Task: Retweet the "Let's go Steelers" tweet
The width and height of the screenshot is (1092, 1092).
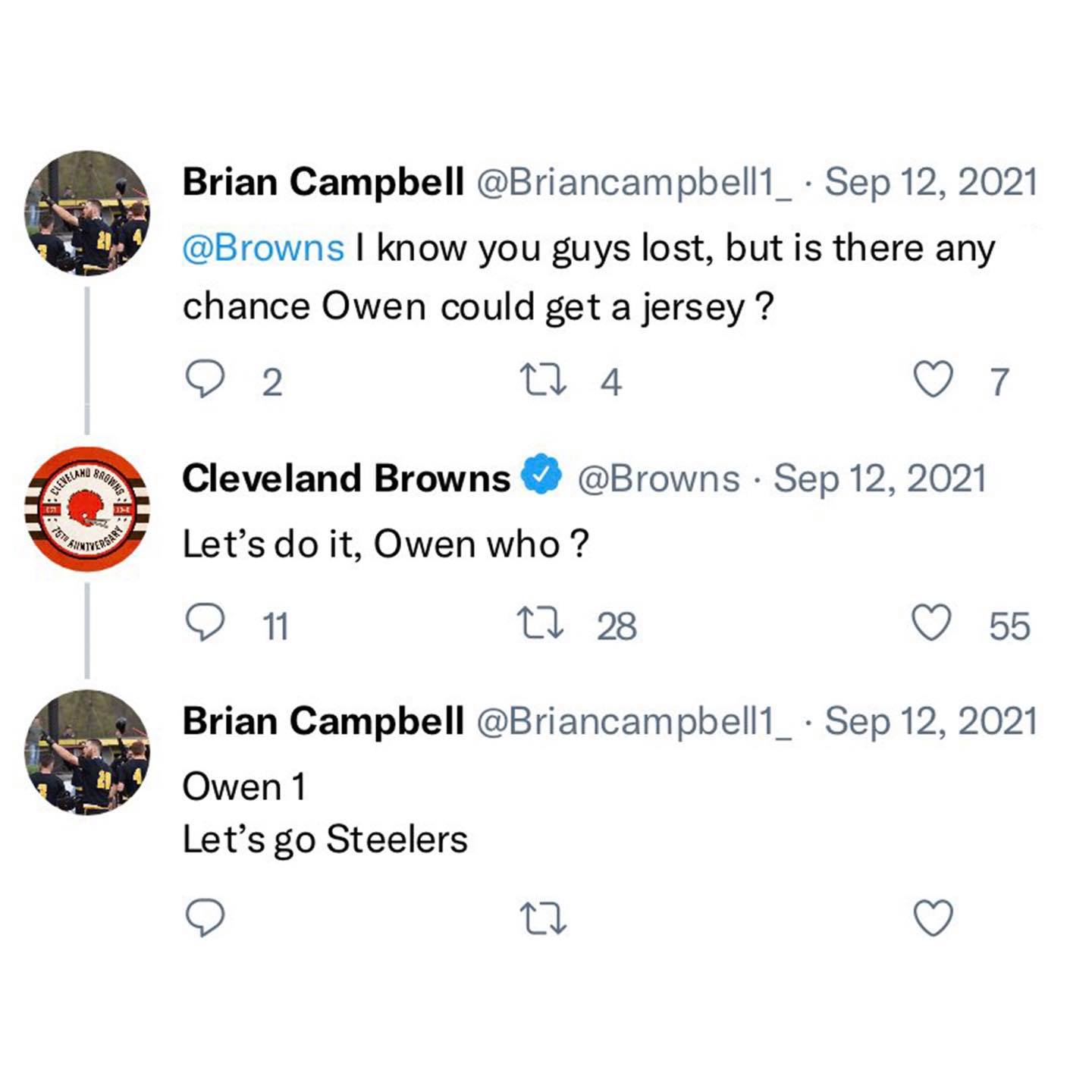Action: pyautogui.click(x=543, y=918)
